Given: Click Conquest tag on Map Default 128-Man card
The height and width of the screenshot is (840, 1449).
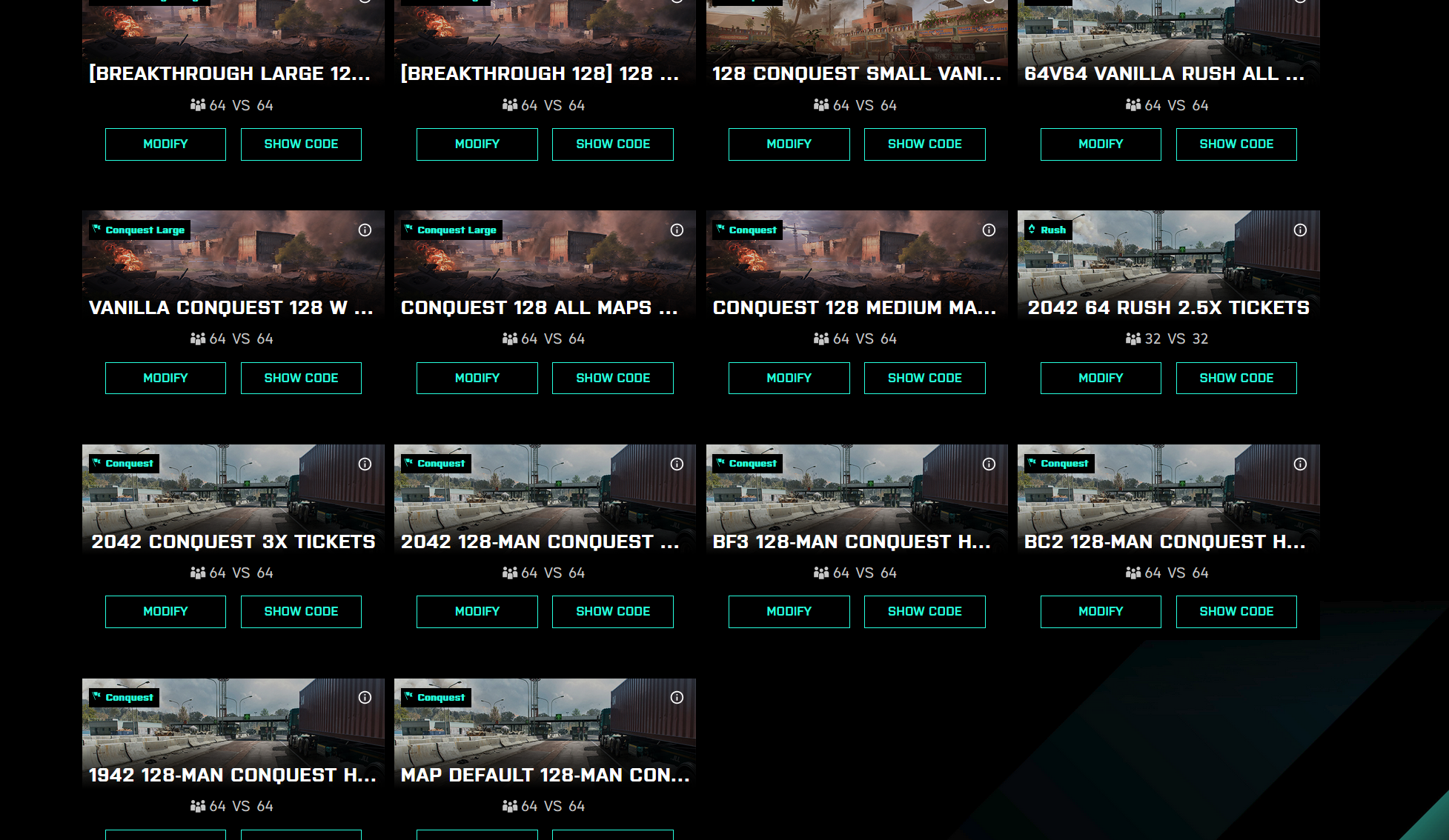Looking at the screenshot, I should coord(436,697).
